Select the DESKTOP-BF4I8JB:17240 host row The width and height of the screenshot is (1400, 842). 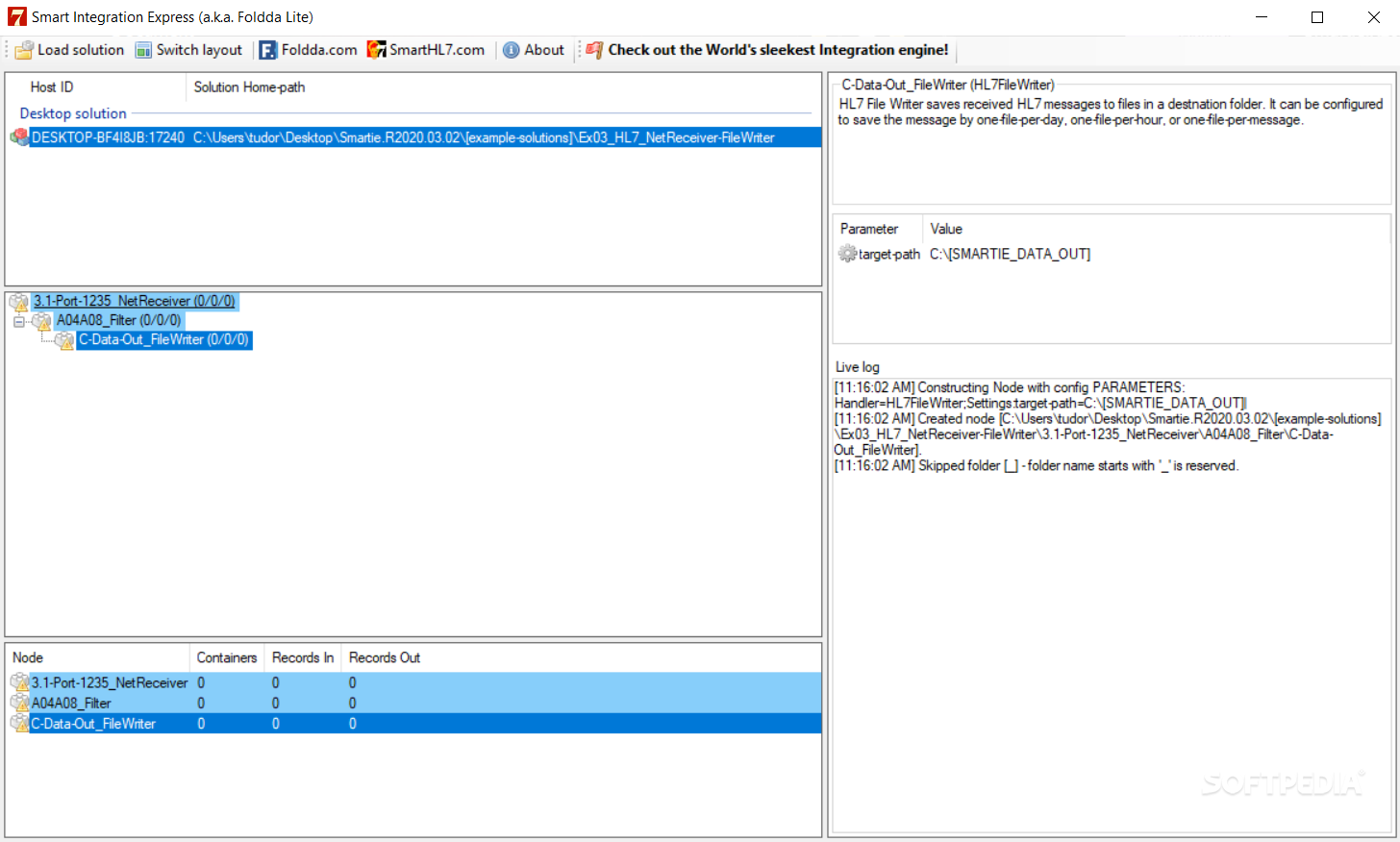[108, 137]
